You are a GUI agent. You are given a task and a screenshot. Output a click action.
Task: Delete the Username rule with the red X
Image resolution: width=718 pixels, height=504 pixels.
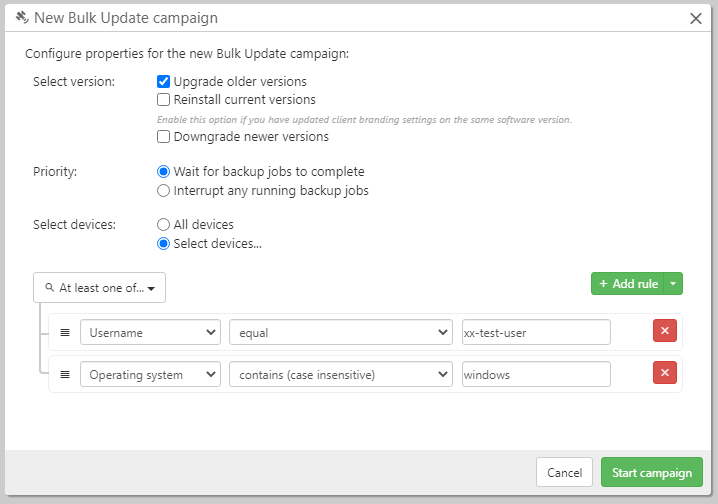[664, 332]
